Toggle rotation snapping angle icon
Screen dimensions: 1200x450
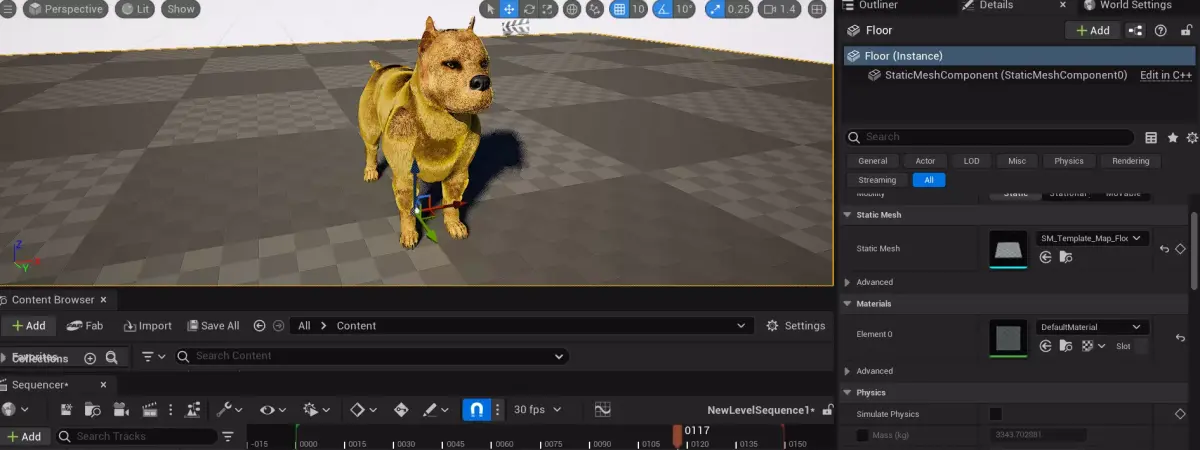tap(662, 9)
